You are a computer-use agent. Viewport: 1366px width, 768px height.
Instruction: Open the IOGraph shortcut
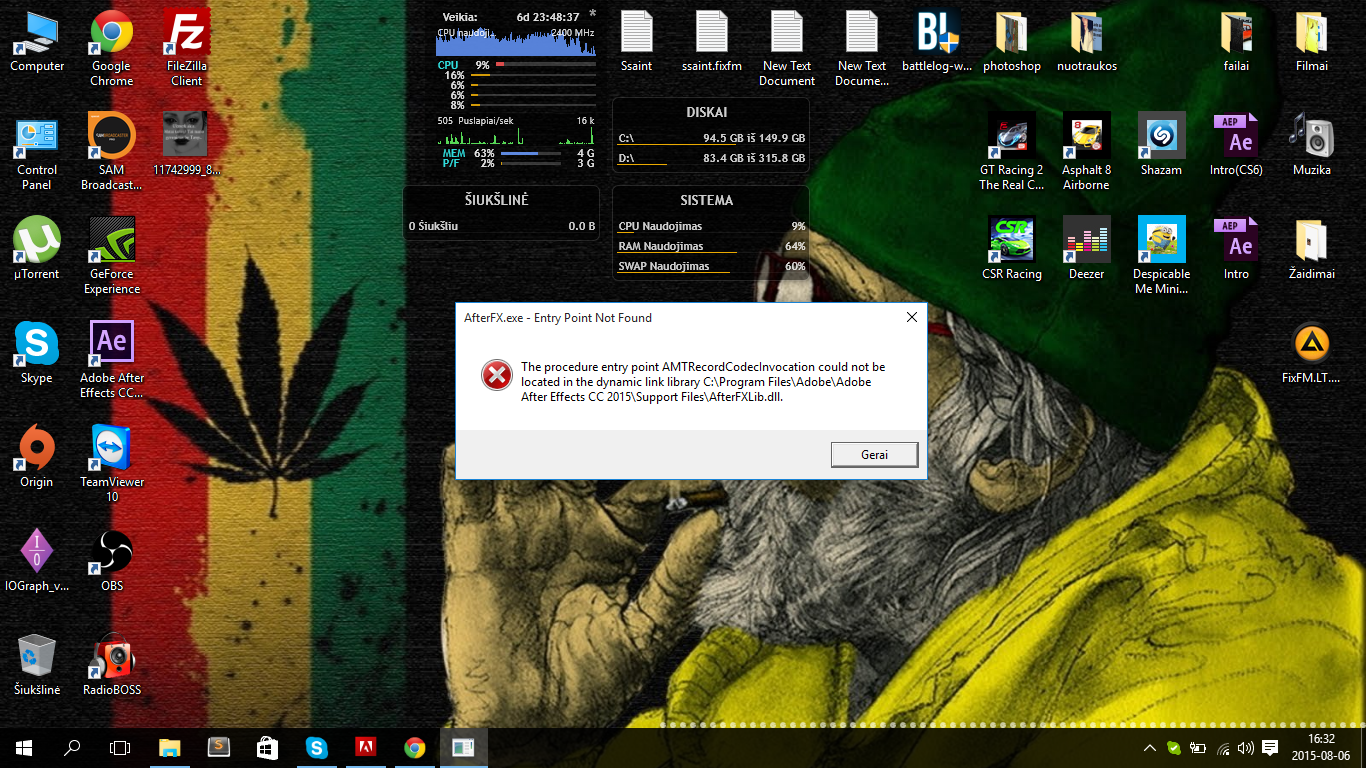coord(37,561)
